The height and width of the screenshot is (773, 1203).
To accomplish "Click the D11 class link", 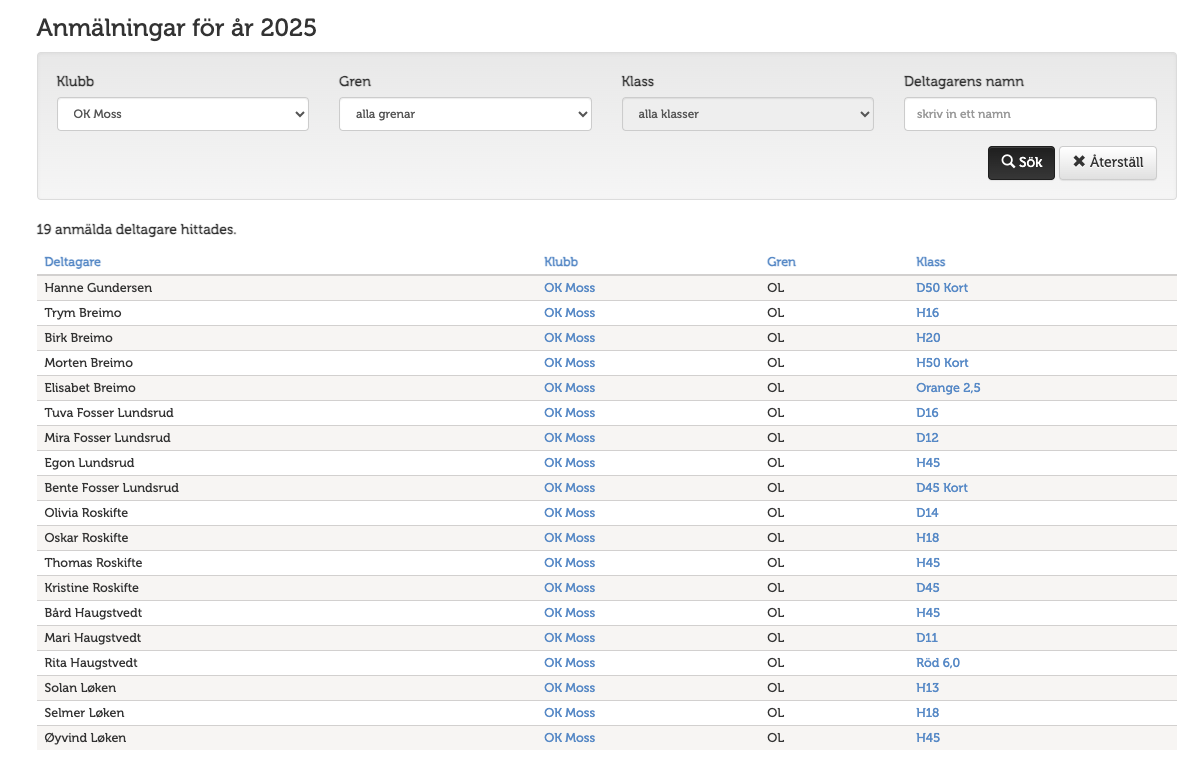I will pos(926,638).
